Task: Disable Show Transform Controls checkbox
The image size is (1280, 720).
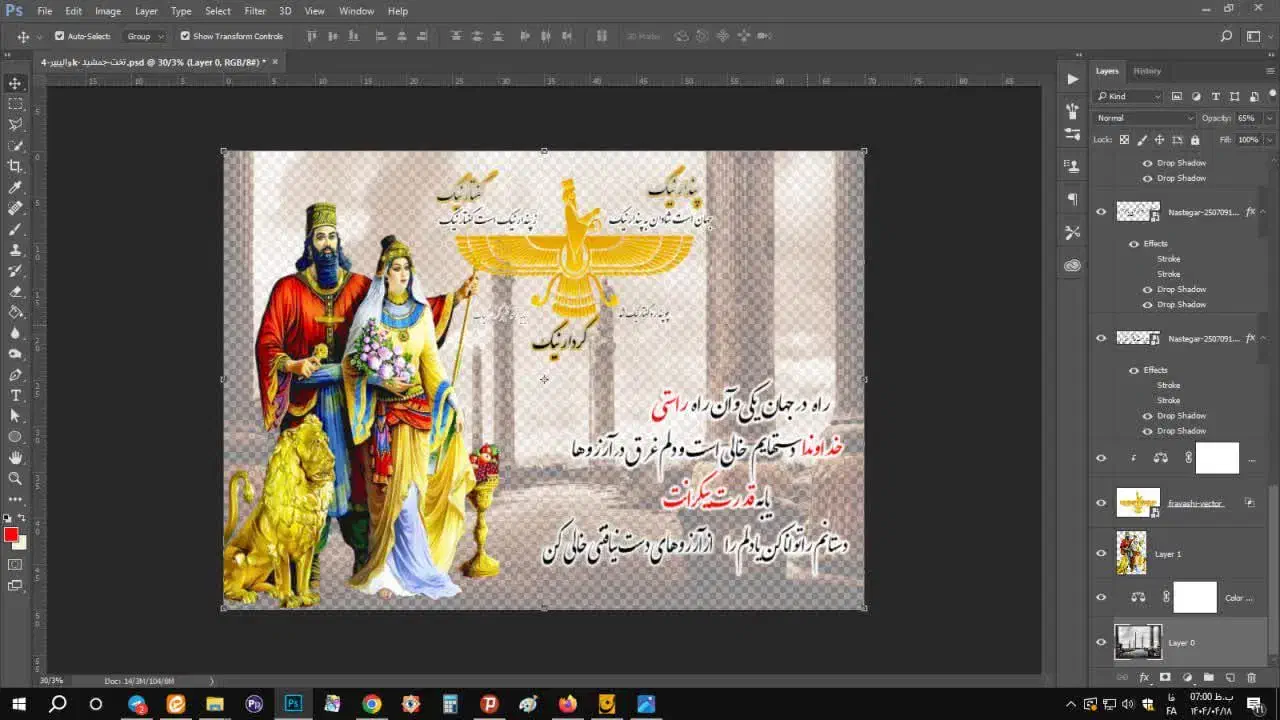Action: pos(185,36)
